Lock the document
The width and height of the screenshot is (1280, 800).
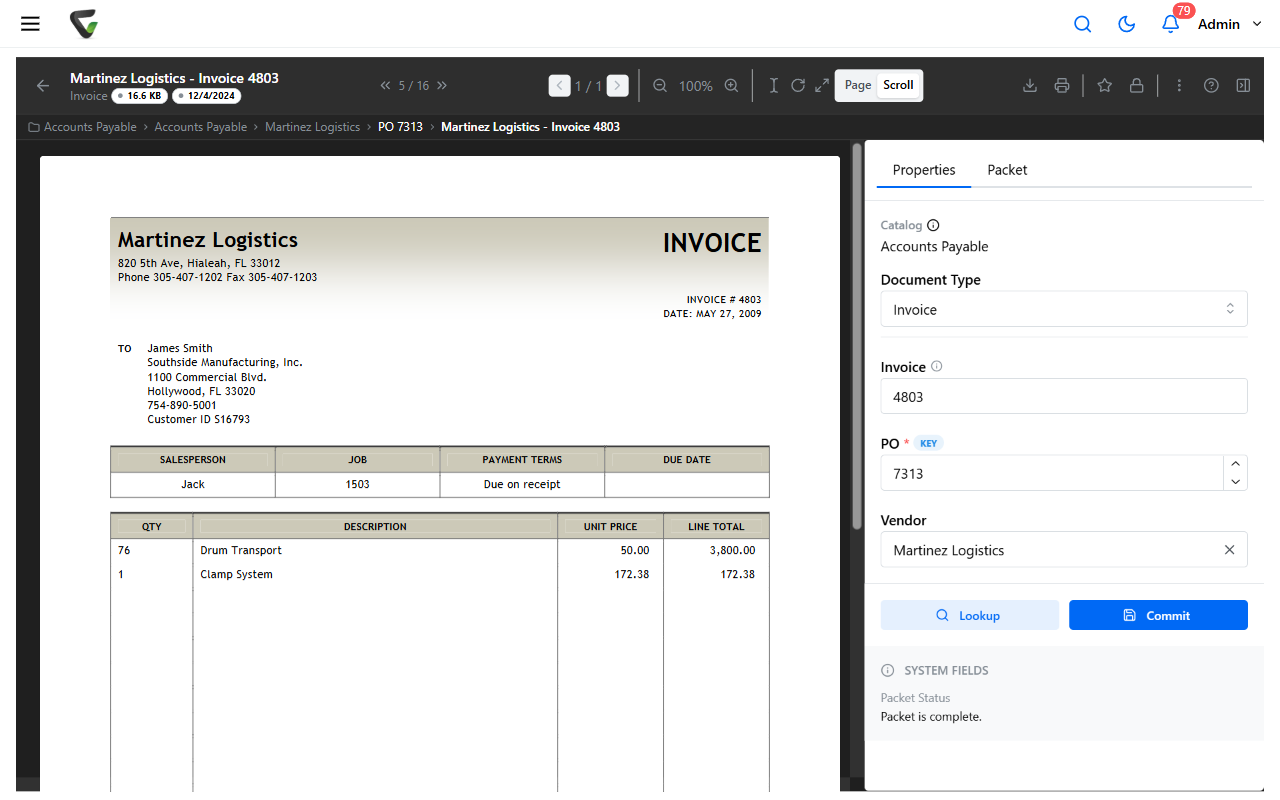1137,86
